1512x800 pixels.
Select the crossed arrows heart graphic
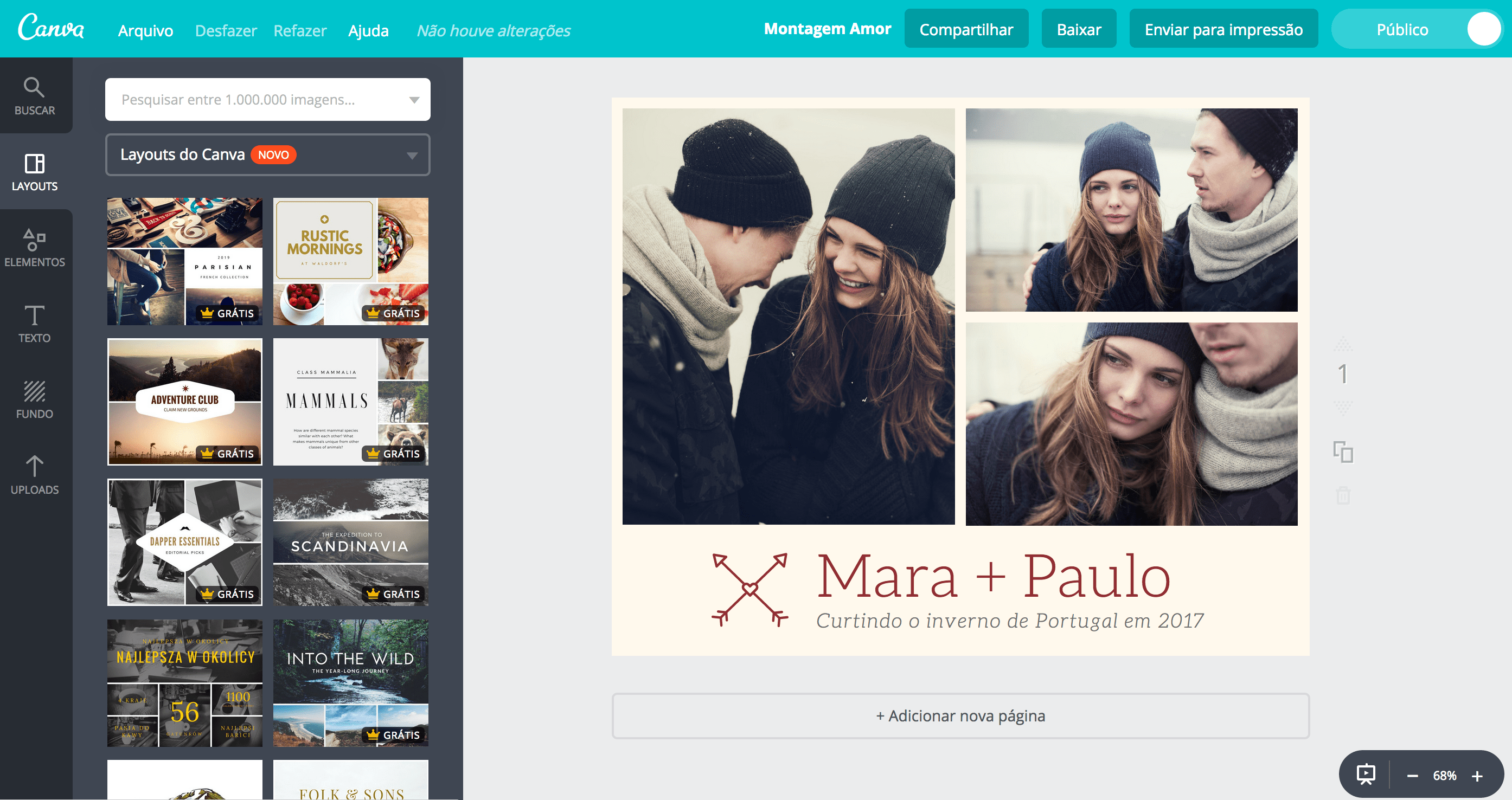[x=749, y=590]
